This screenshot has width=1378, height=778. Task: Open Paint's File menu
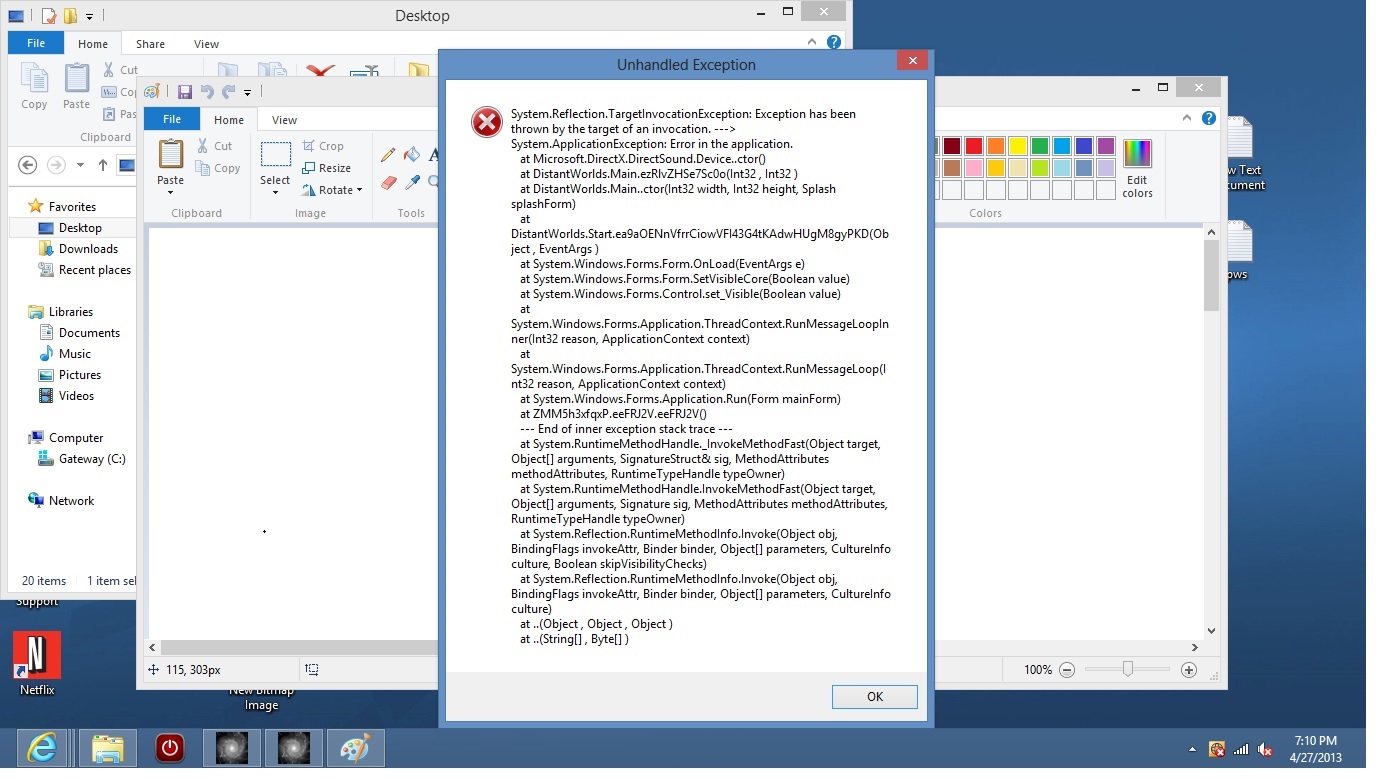pyautogui.click(x=172, y=119)
